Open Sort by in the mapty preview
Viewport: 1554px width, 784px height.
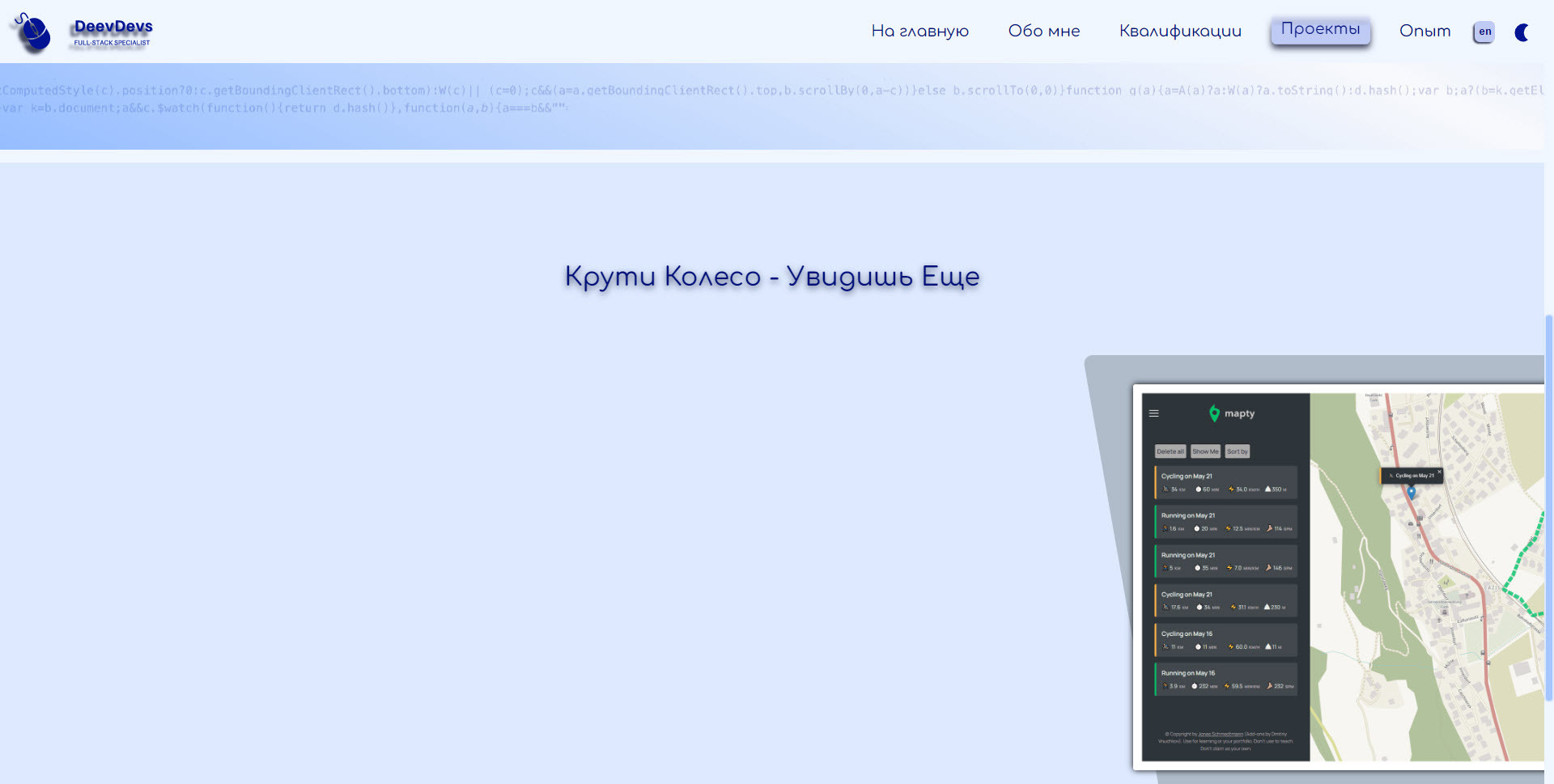(1237, 451)
